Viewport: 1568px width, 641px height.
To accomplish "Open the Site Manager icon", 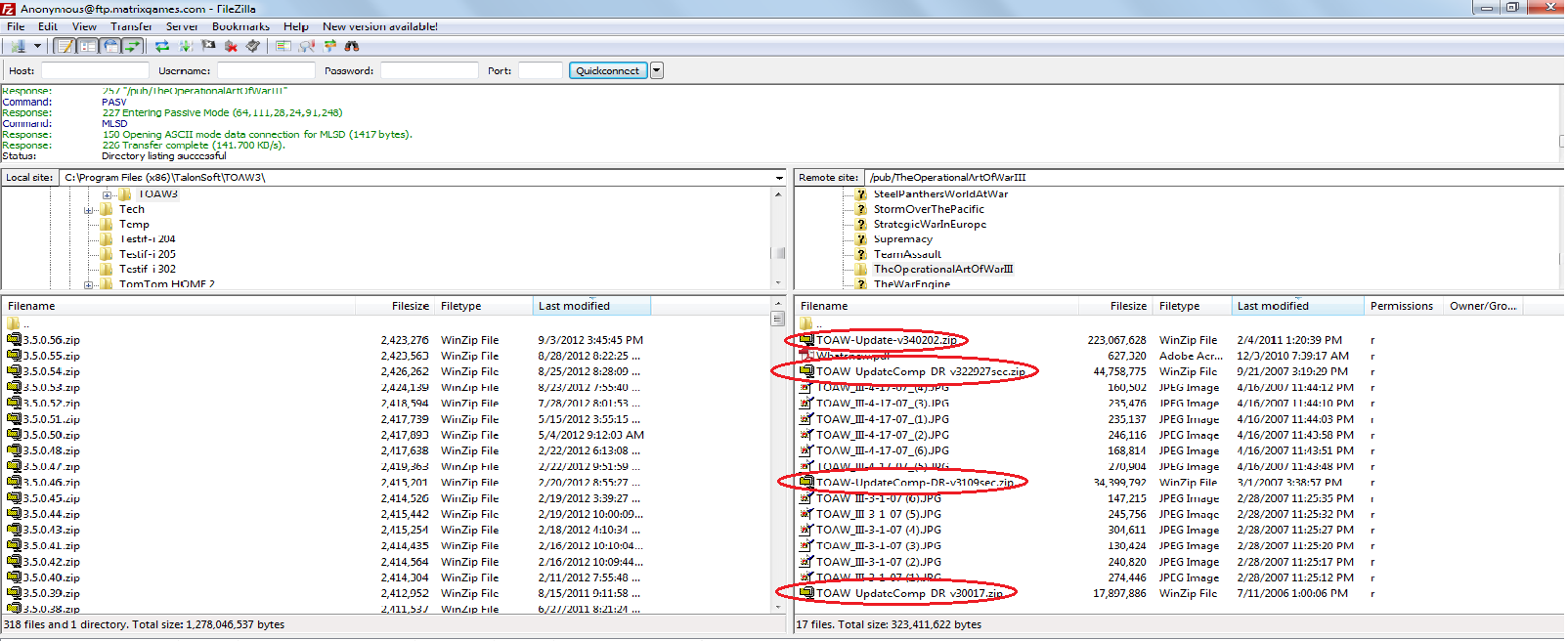I will click(x=17, y=46).
